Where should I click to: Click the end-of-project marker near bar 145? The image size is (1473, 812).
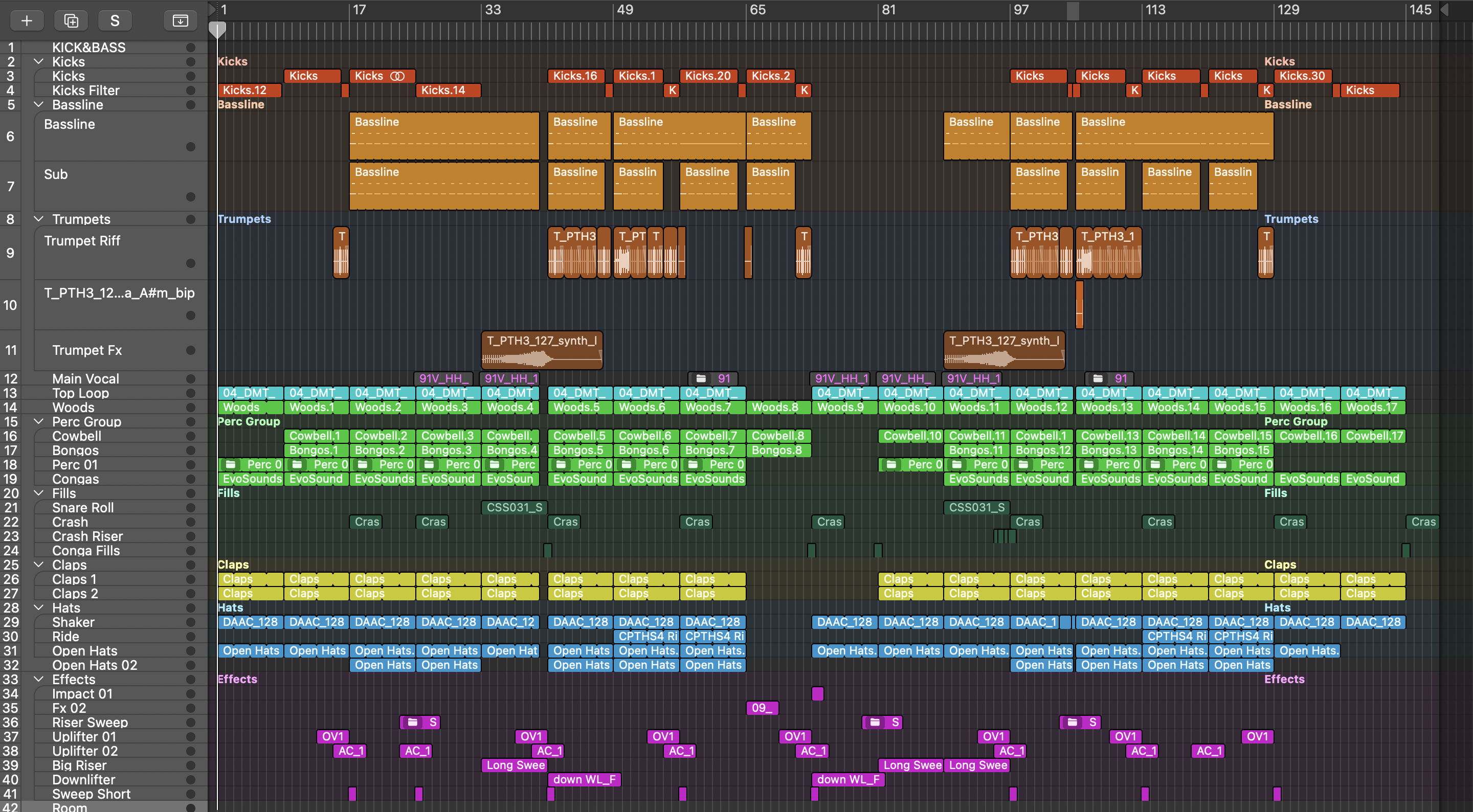1444,10
